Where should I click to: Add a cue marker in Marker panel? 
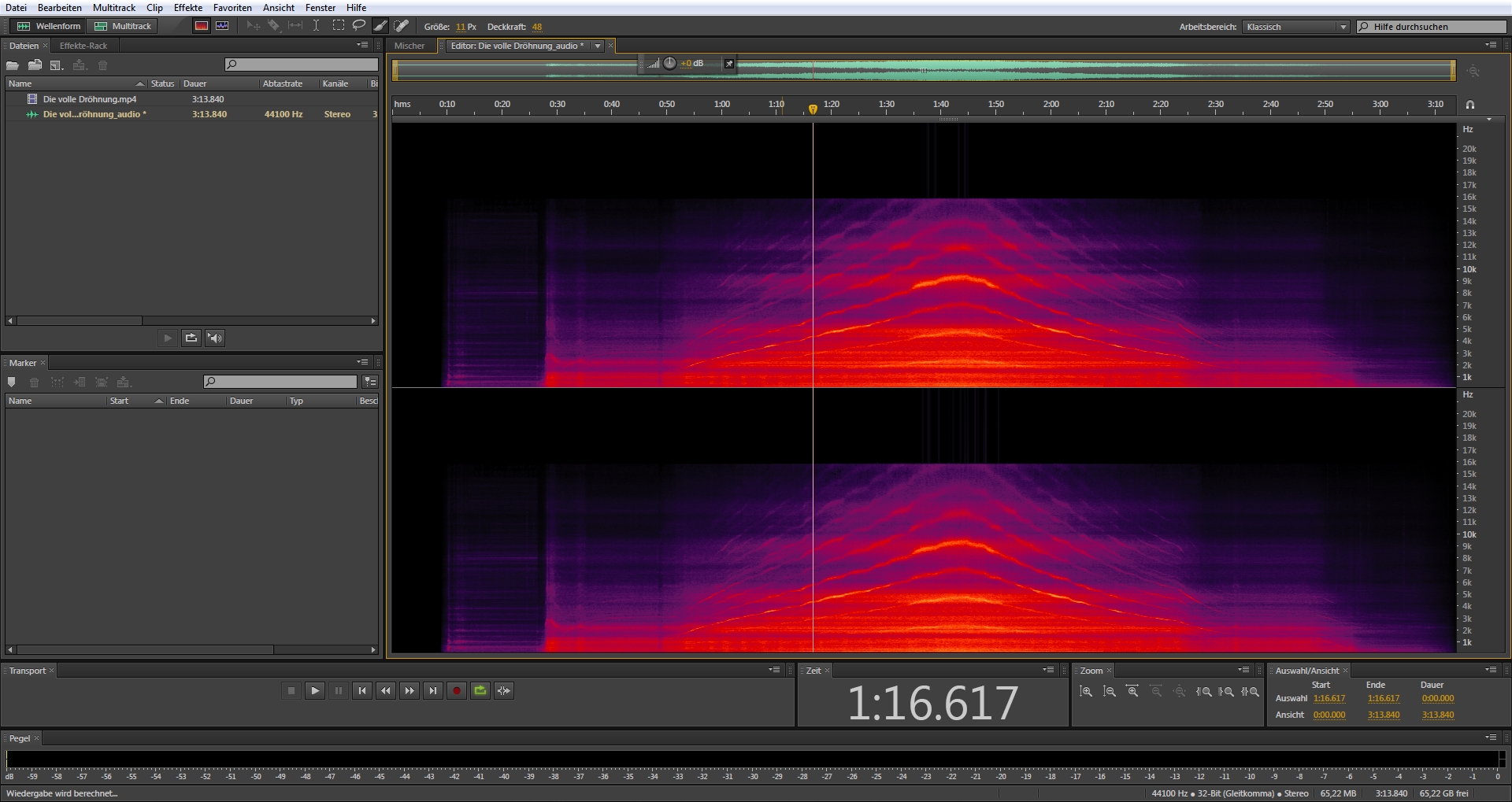12,383
